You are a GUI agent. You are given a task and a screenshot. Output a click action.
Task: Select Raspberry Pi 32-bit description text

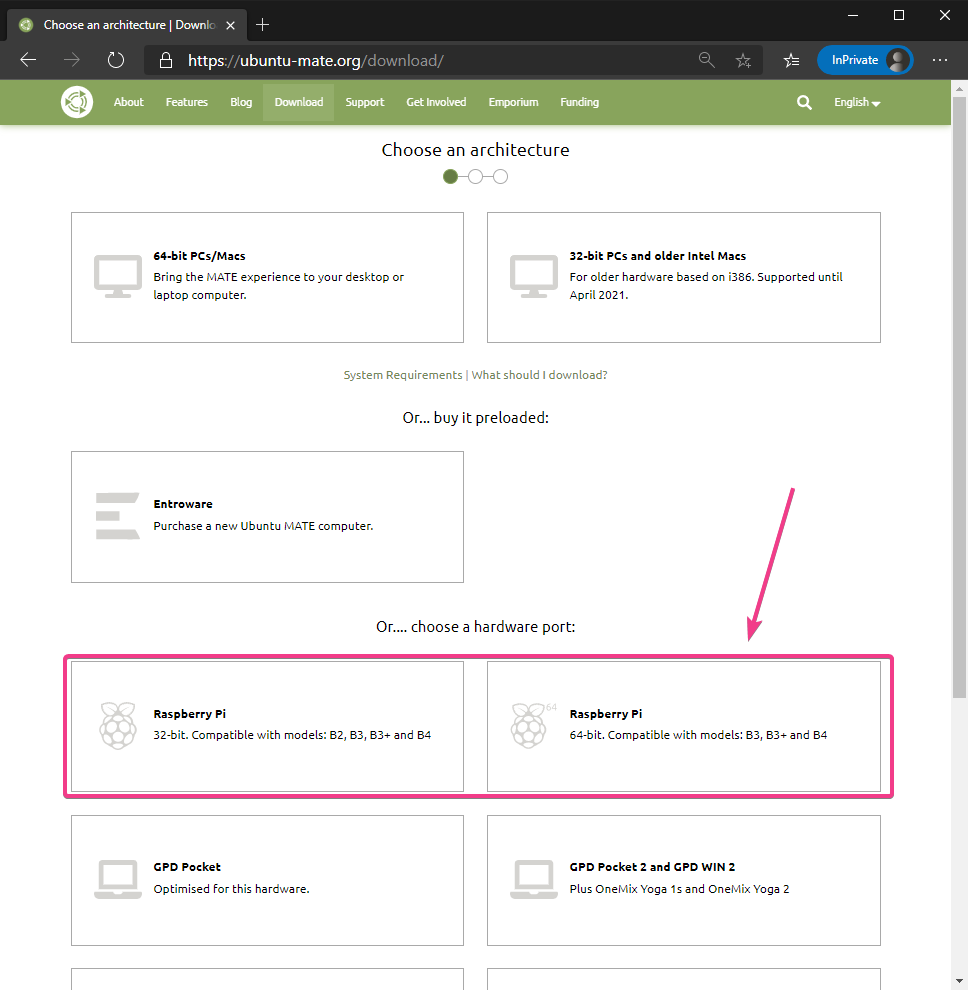[292, 735]
